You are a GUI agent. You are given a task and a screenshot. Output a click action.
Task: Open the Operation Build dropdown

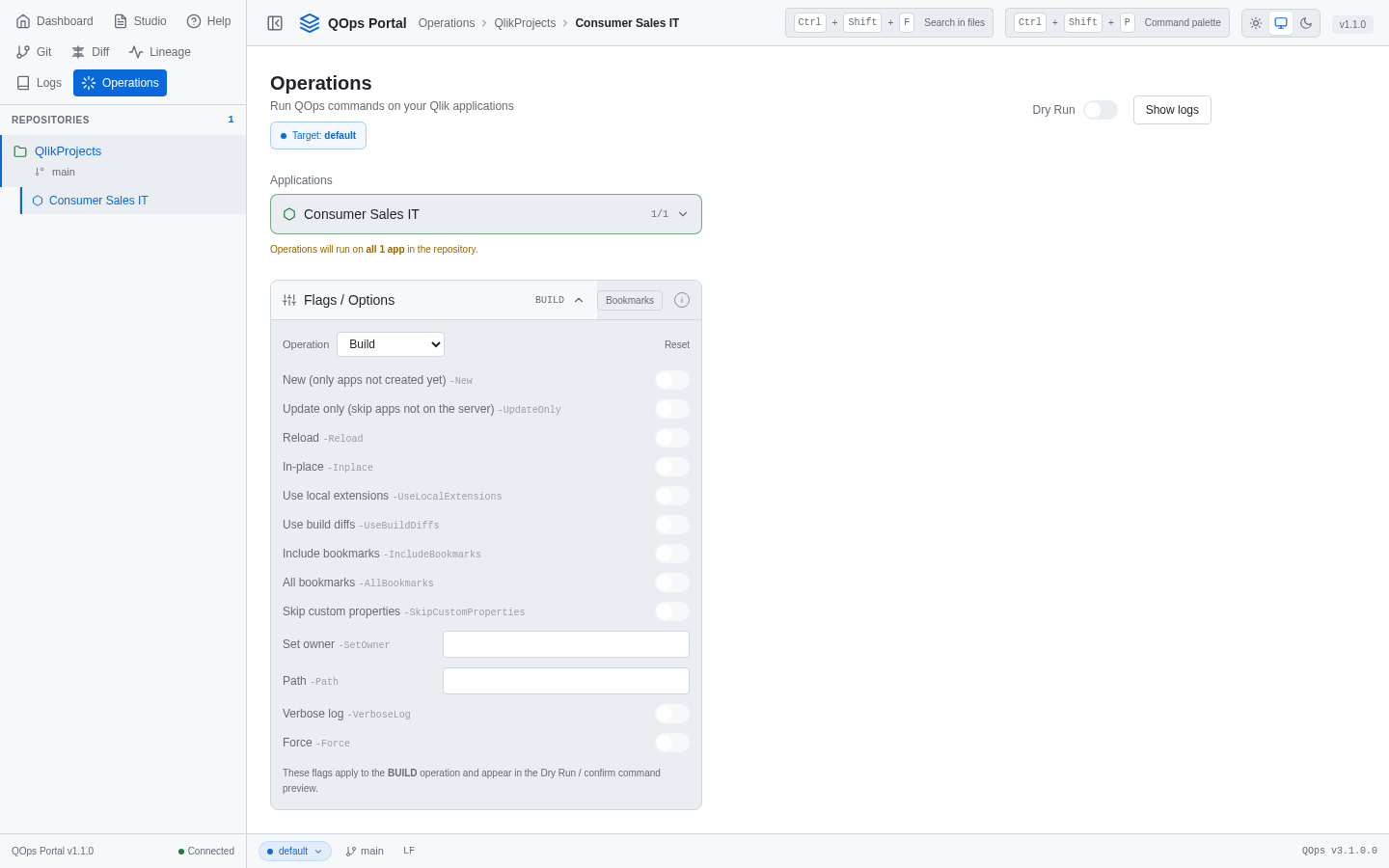(391, 344)
